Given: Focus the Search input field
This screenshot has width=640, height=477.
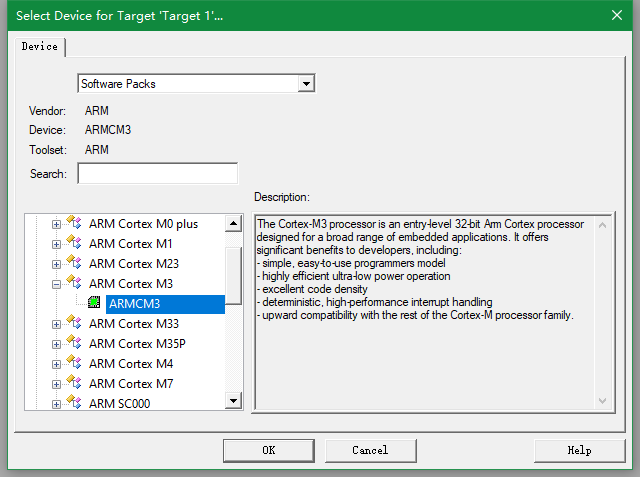Looking at the screenshot, I should tap(158, 173).
